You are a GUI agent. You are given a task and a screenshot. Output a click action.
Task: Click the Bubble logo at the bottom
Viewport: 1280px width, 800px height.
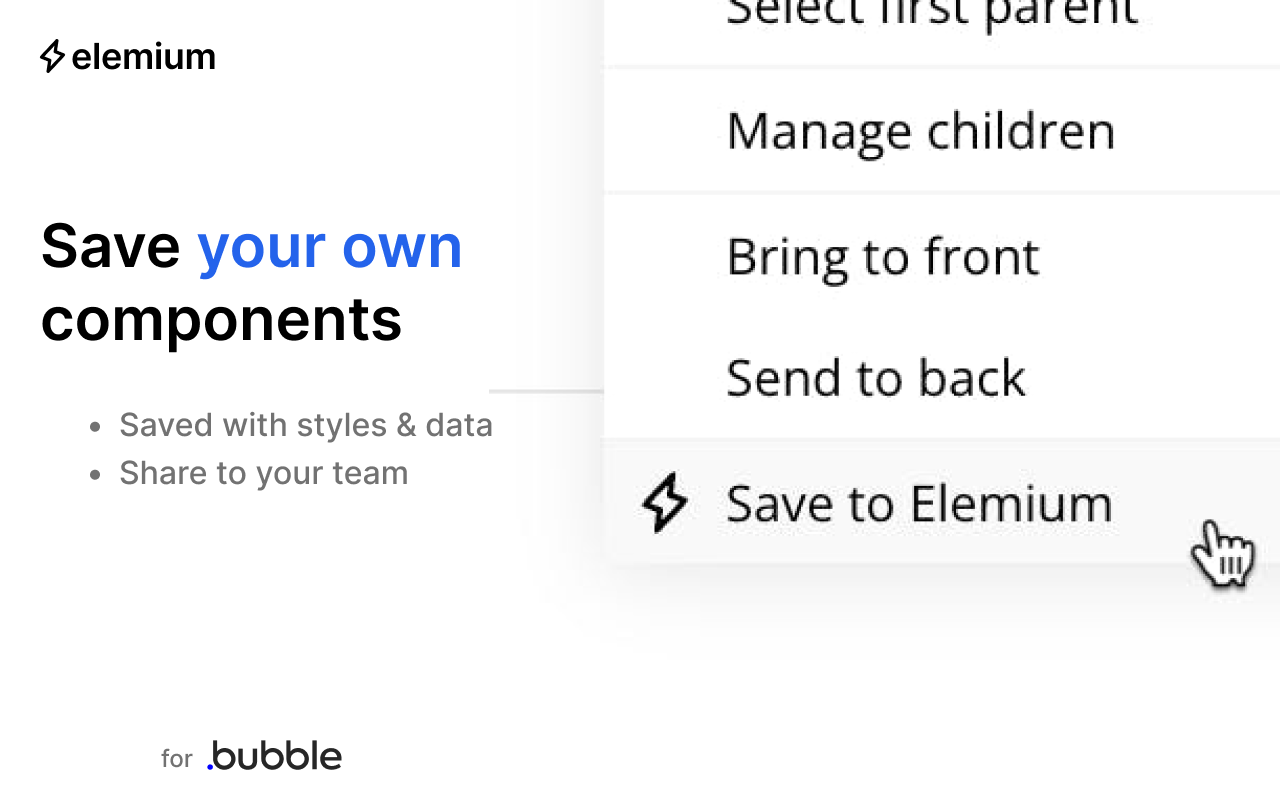coord(273,755)
